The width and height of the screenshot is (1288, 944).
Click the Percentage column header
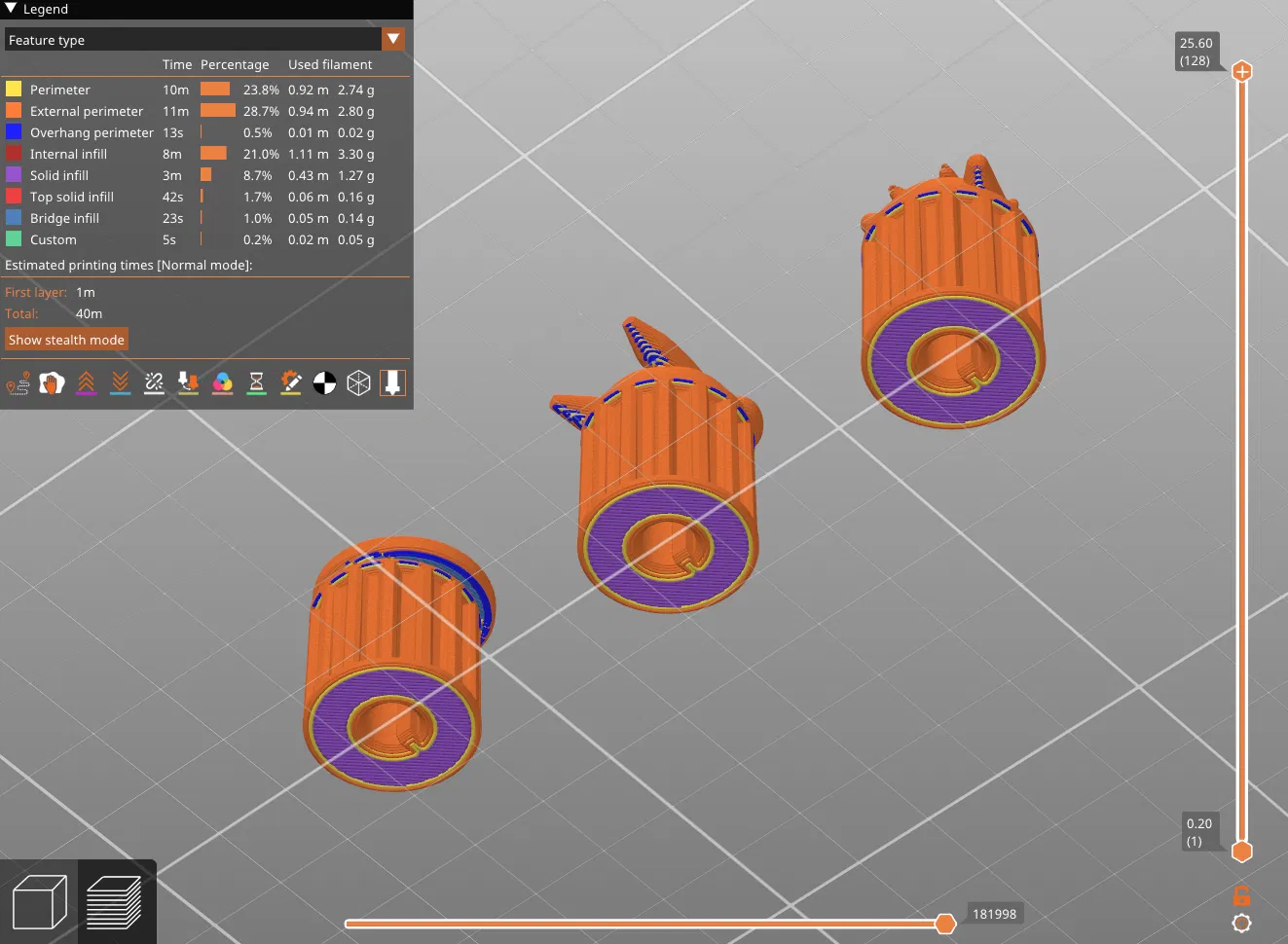(235, 64)
